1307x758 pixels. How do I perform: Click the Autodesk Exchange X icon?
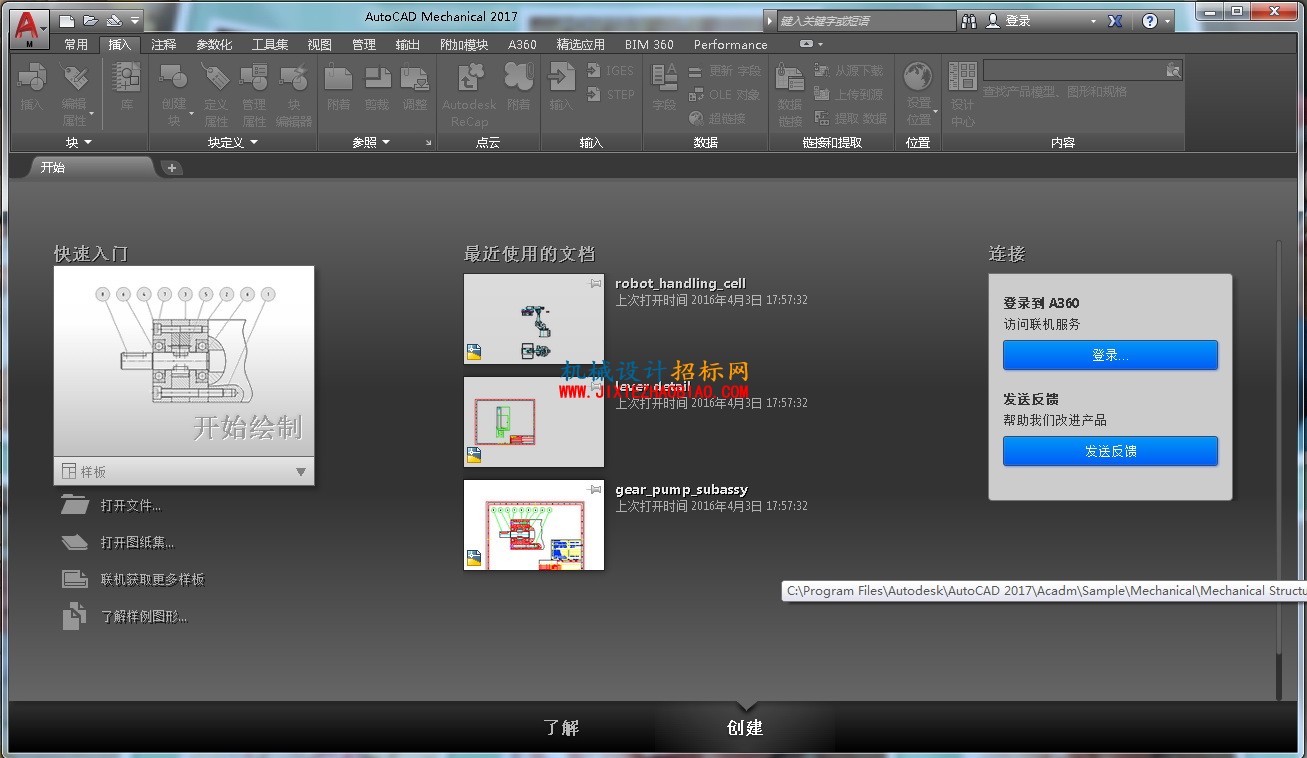1115,20
